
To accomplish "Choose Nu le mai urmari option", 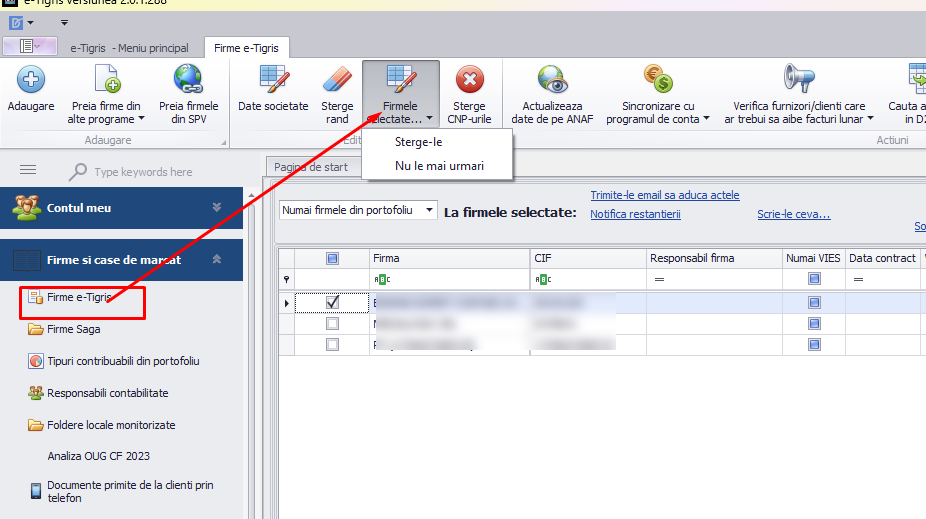I will [x=439, y=166].
